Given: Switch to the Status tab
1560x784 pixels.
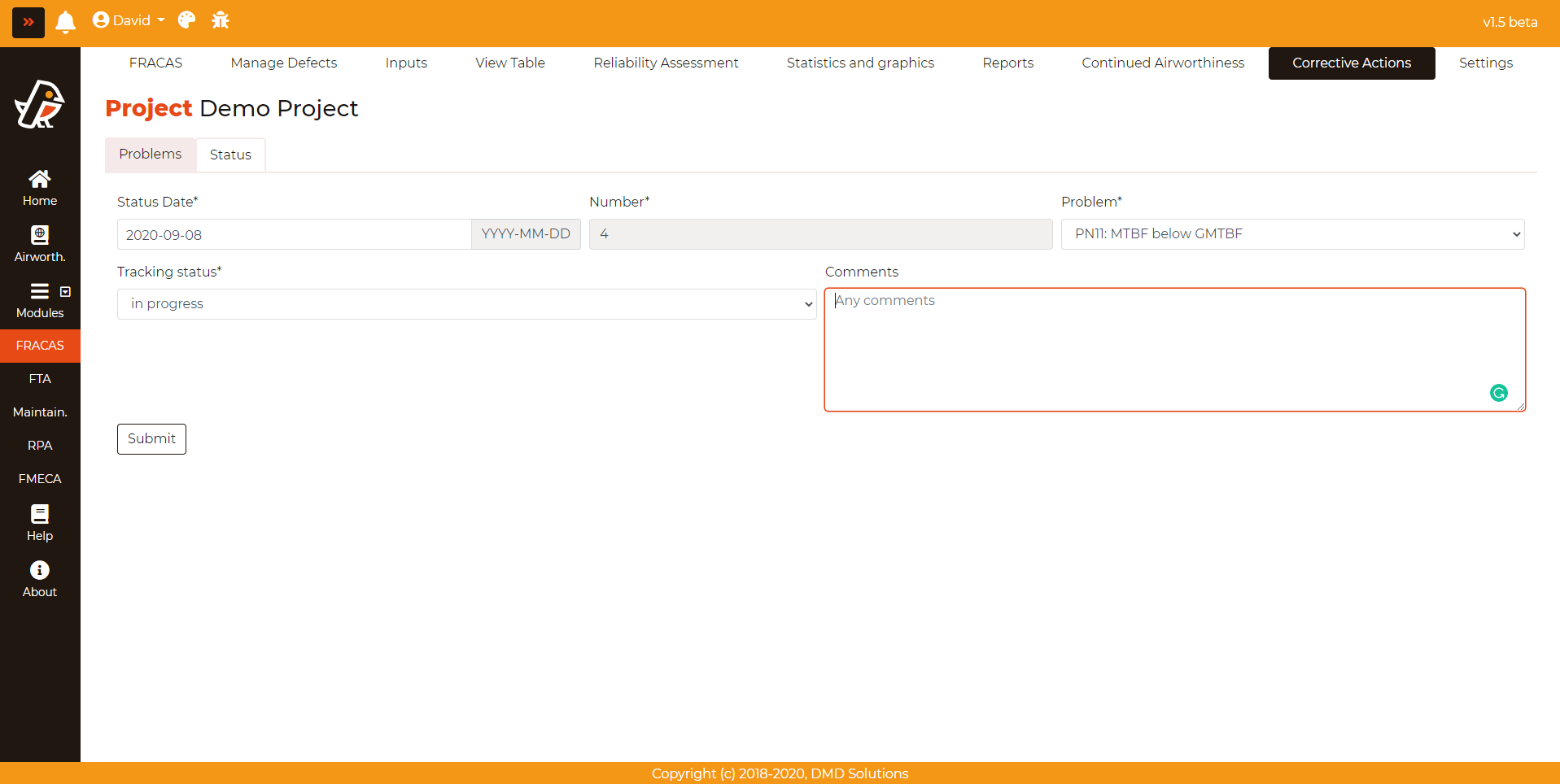Looking at the screenshot, I should pyautogui.click(x=230, y=155).
